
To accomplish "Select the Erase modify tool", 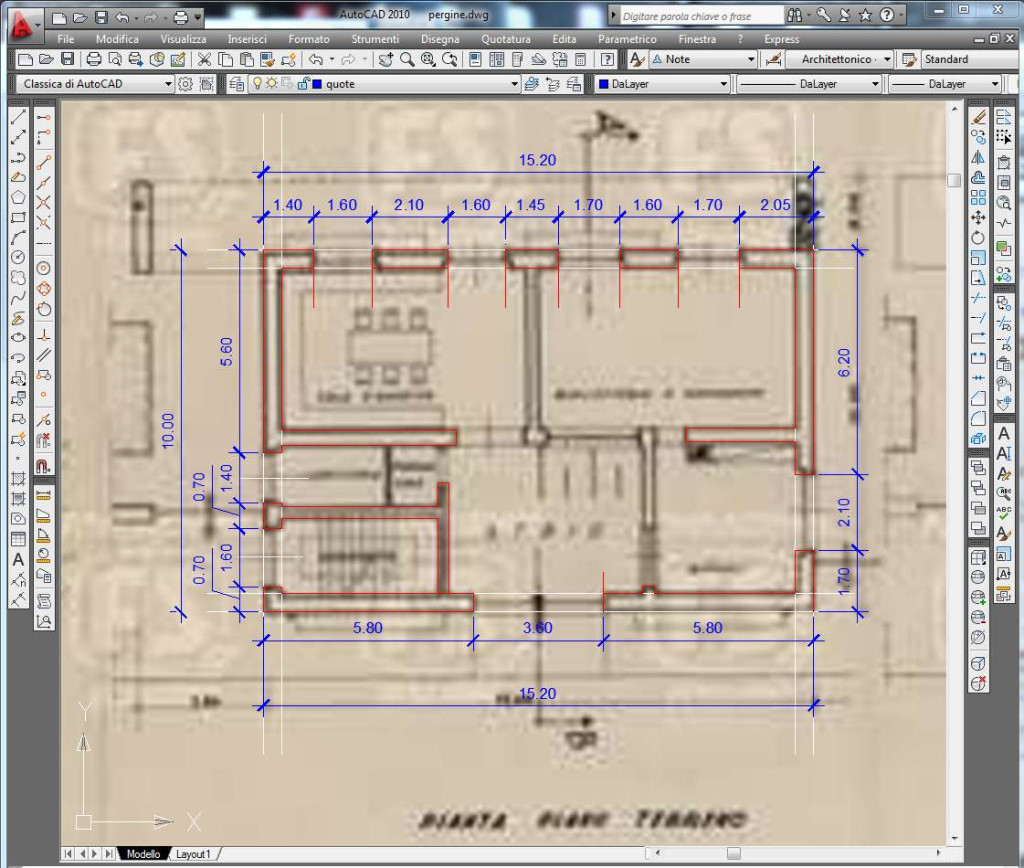I will click(979, 117).
